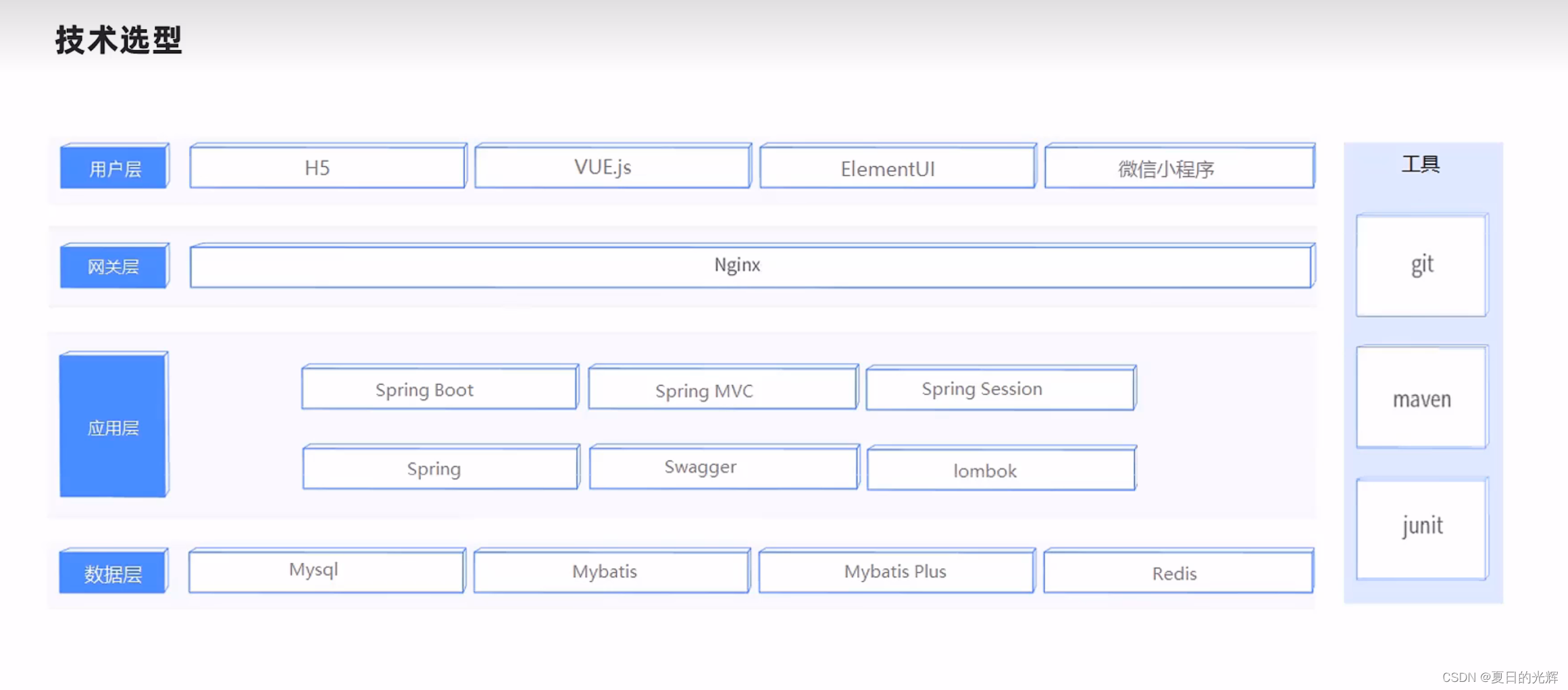Viewport: 1568px width, 690px height.
Task: Click the plain Spring box
Action: click(x=441, y=467)
